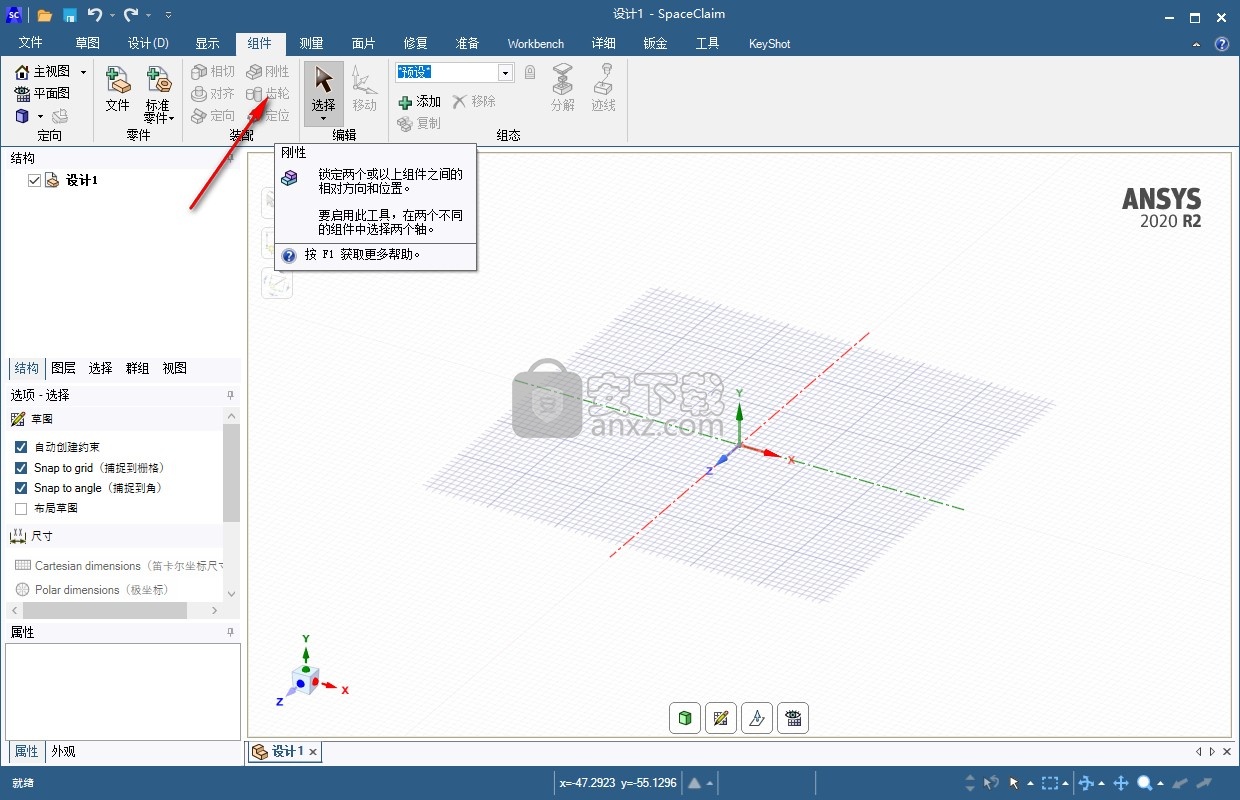1240x800 pixels.
Task: Click Cartesian dimensions option
Action: (x=118, y=565)
